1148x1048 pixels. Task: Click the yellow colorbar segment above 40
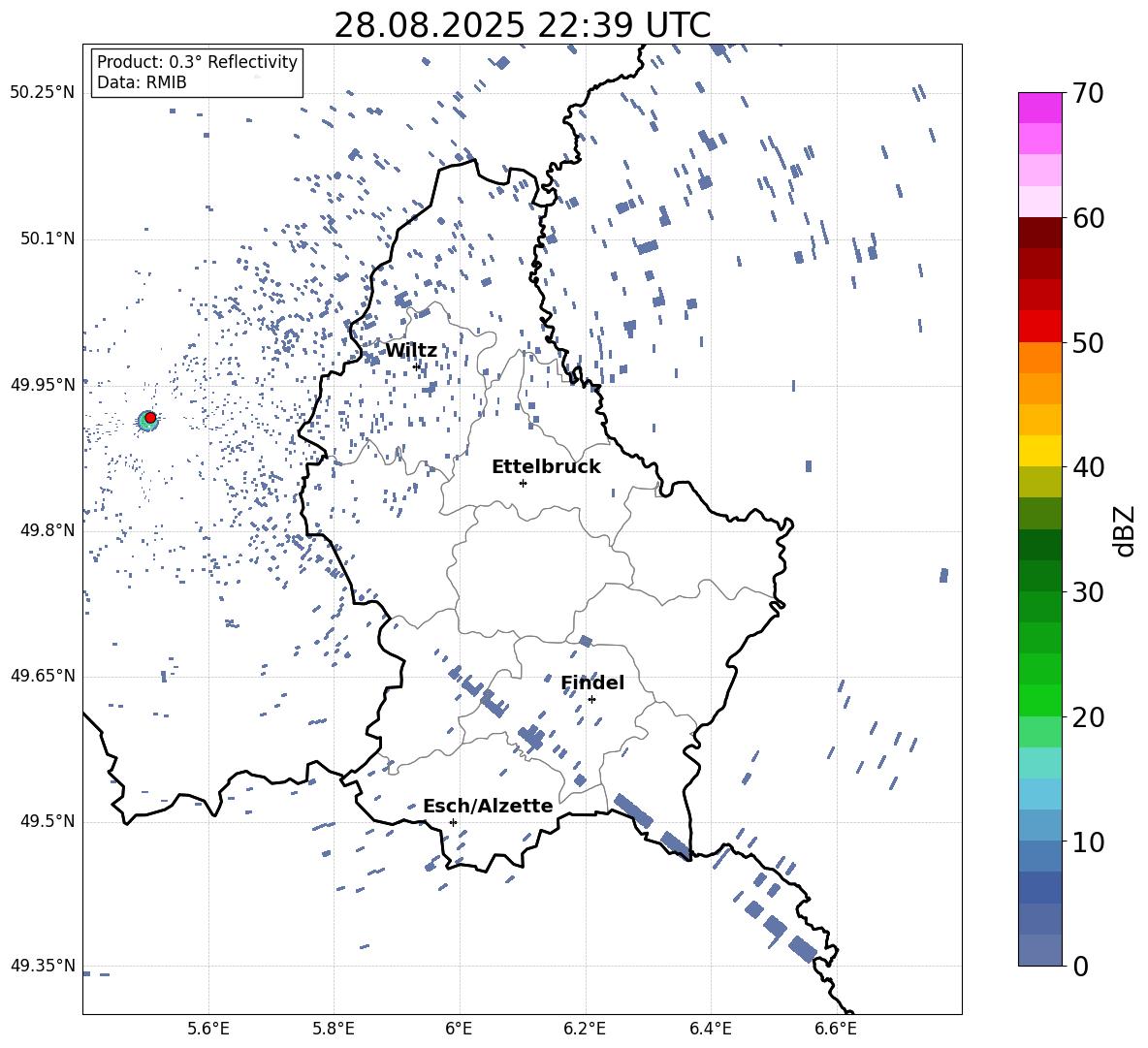(x=1040, y=451)
